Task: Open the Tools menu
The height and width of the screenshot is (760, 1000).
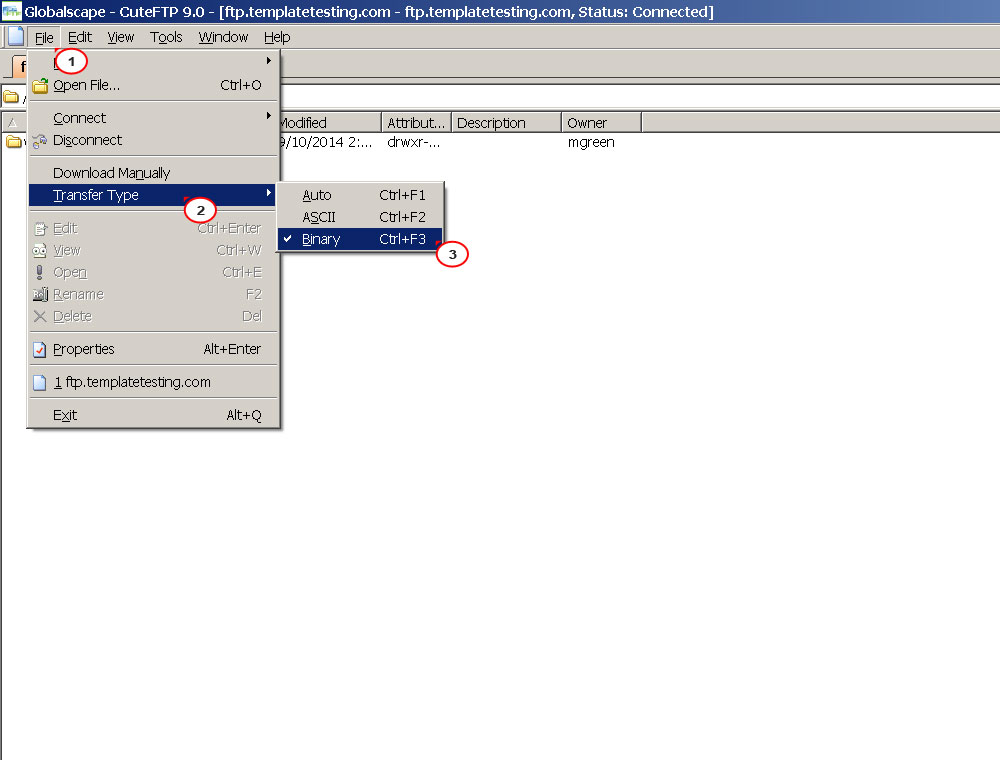Action: point(166,38)
